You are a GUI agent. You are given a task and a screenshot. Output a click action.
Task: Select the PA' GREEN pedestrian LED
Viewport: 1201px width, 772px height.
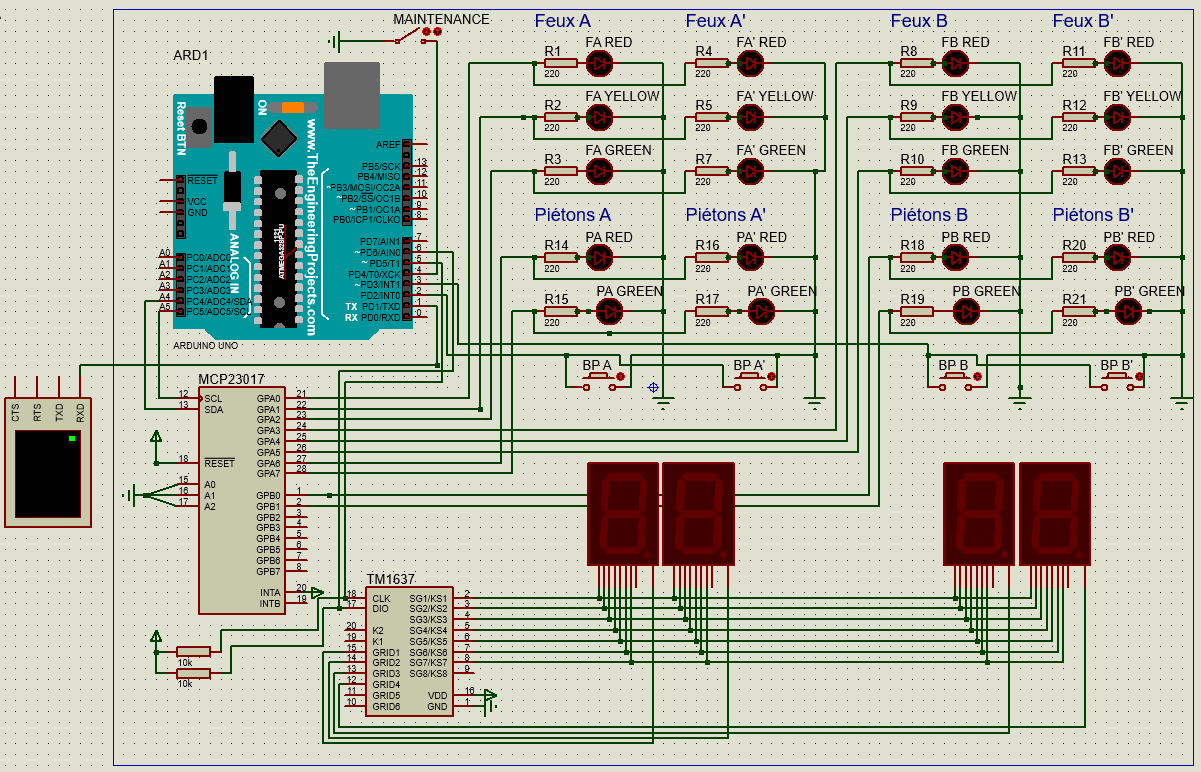coord(762,312)
